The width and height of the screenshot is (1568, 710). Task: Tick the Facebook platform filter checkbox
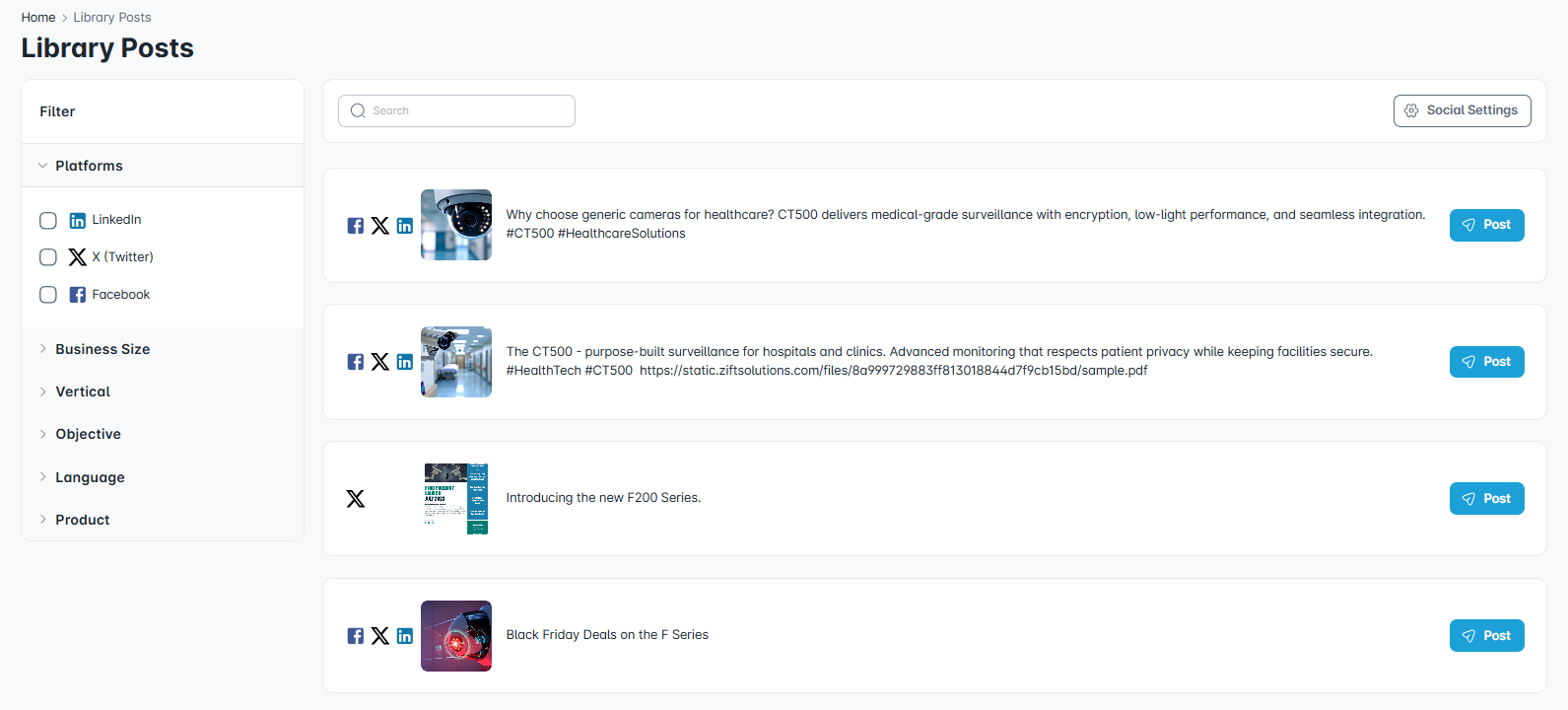48,295
